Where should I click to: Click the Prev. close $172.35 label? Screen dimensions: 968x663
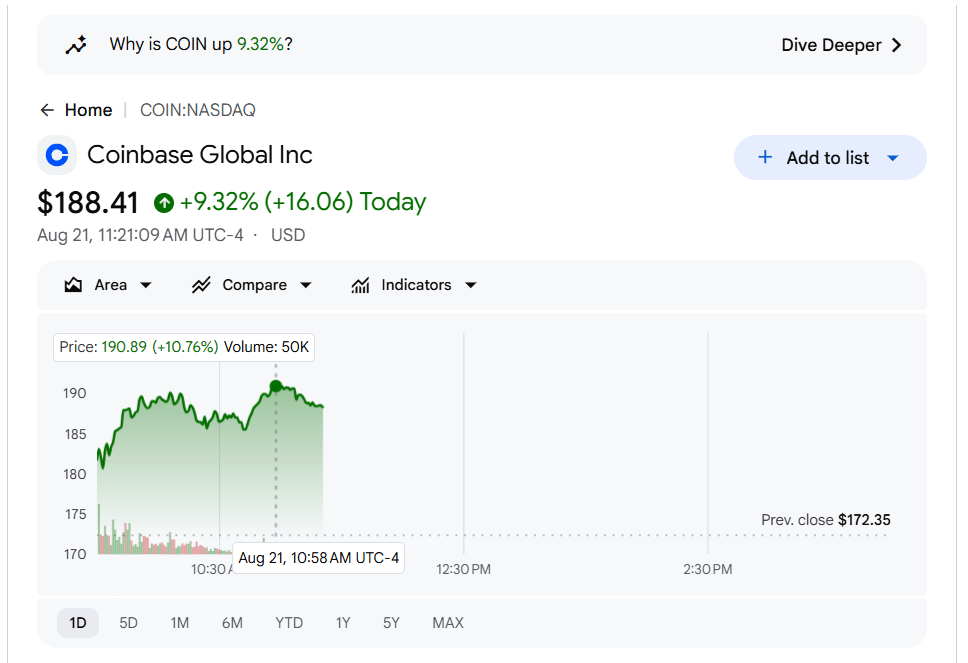coord(825,520)
